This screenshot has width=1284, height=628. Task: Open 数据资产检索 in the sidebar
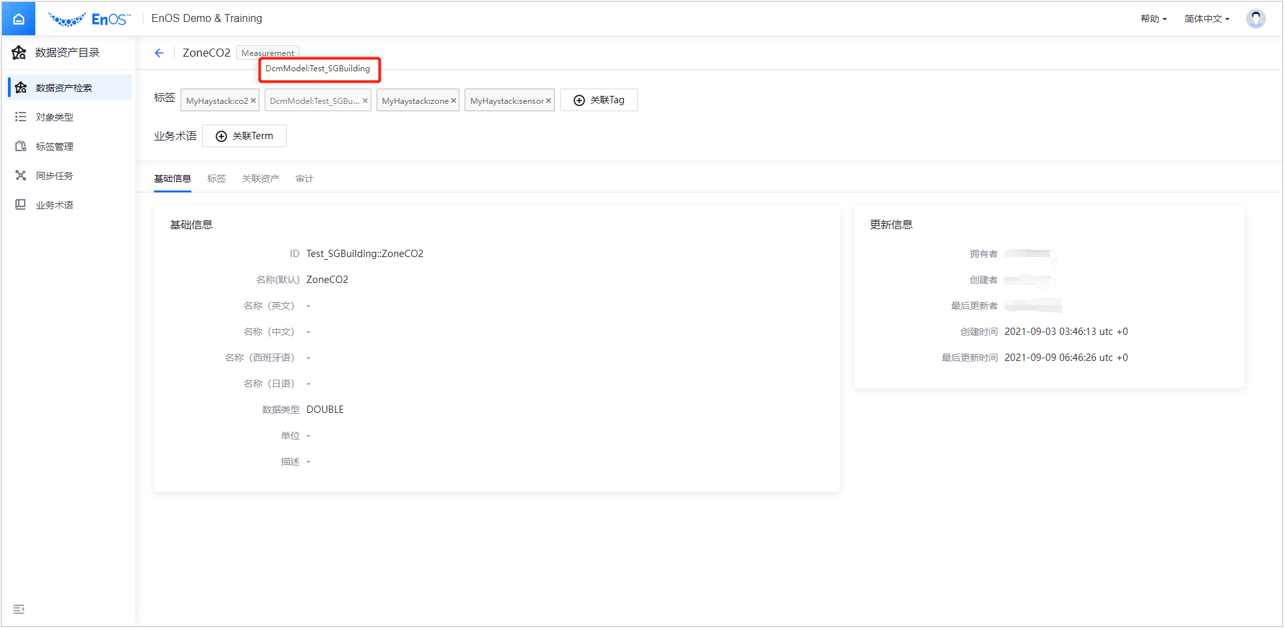tap(64, 88)
